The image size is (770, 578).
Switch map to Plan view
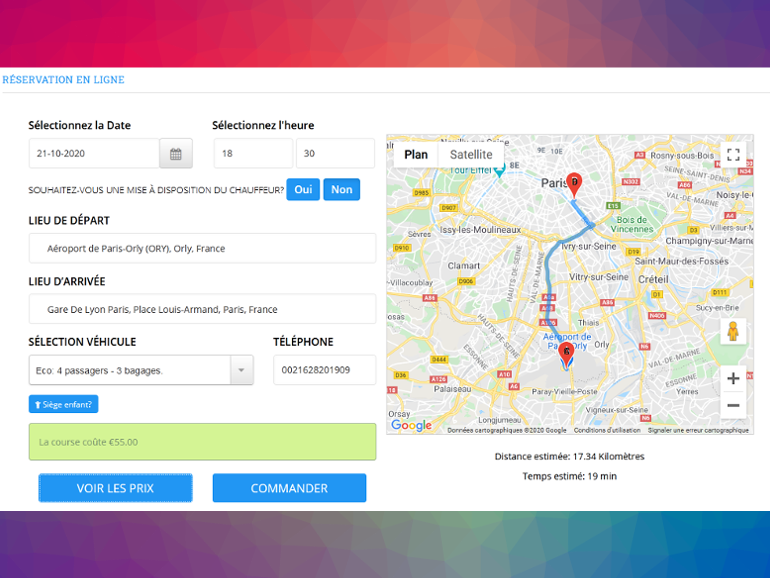(416, 155)
